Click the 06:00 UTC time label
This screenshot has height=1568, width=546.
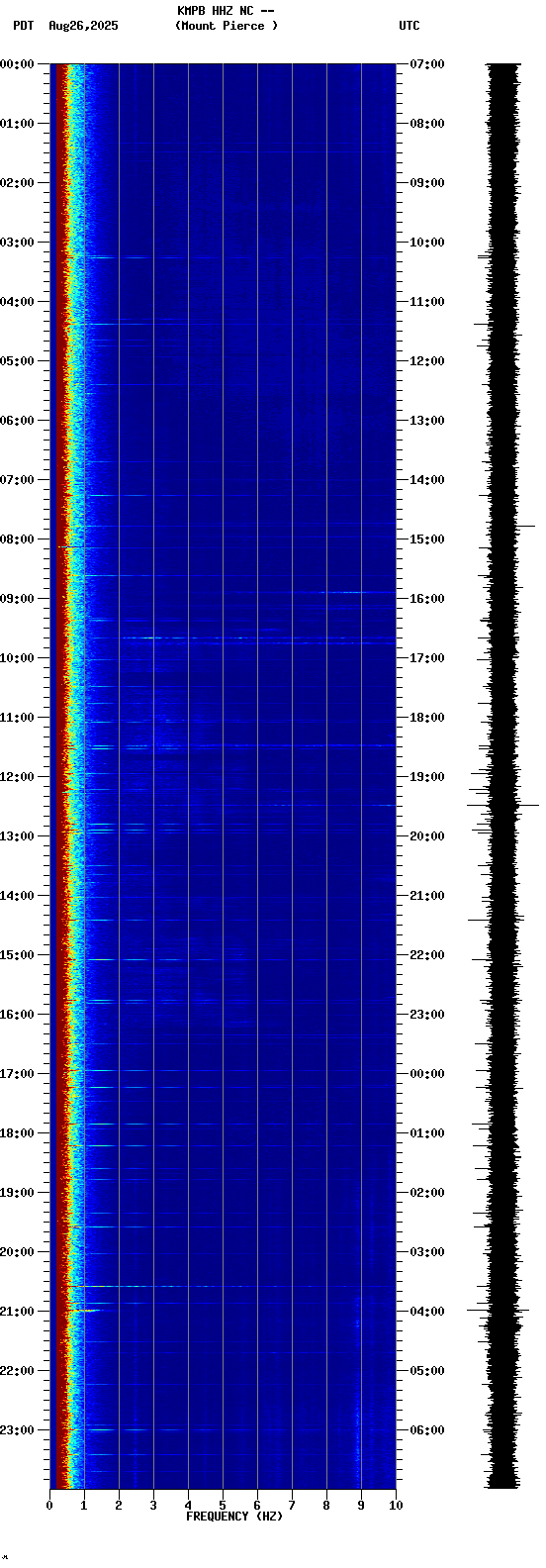[x=427, y=1430]
